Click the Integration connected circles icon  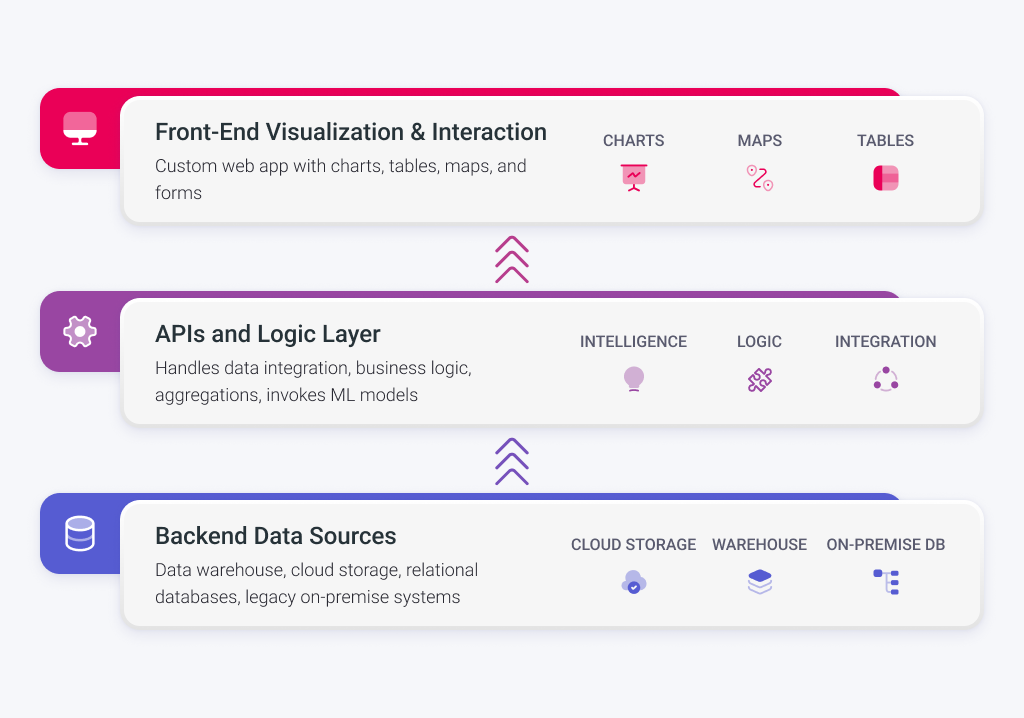click(886, 380)
